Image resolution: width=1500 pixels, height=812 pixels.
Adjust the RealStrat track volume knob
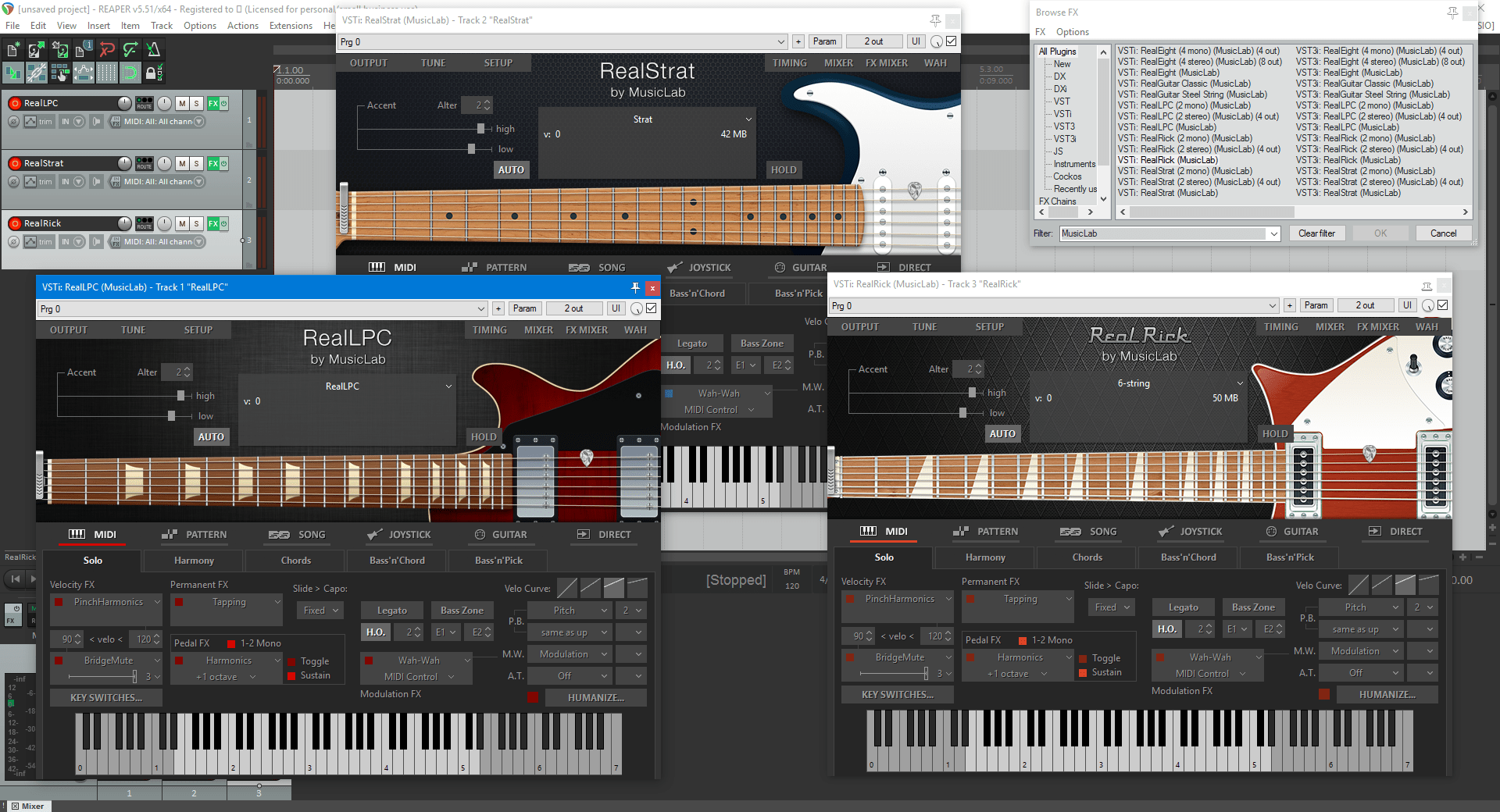pyautogui.click(x=124, y=162)
